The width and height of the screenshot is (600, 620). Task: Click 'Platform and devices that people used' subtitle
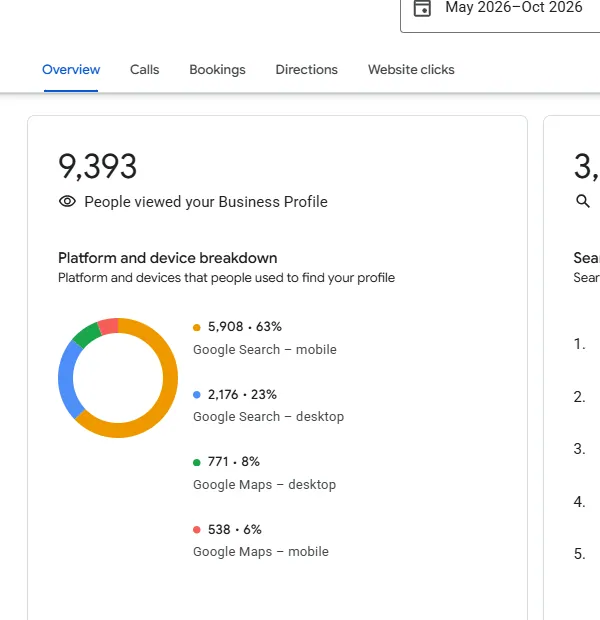point(227,278)
